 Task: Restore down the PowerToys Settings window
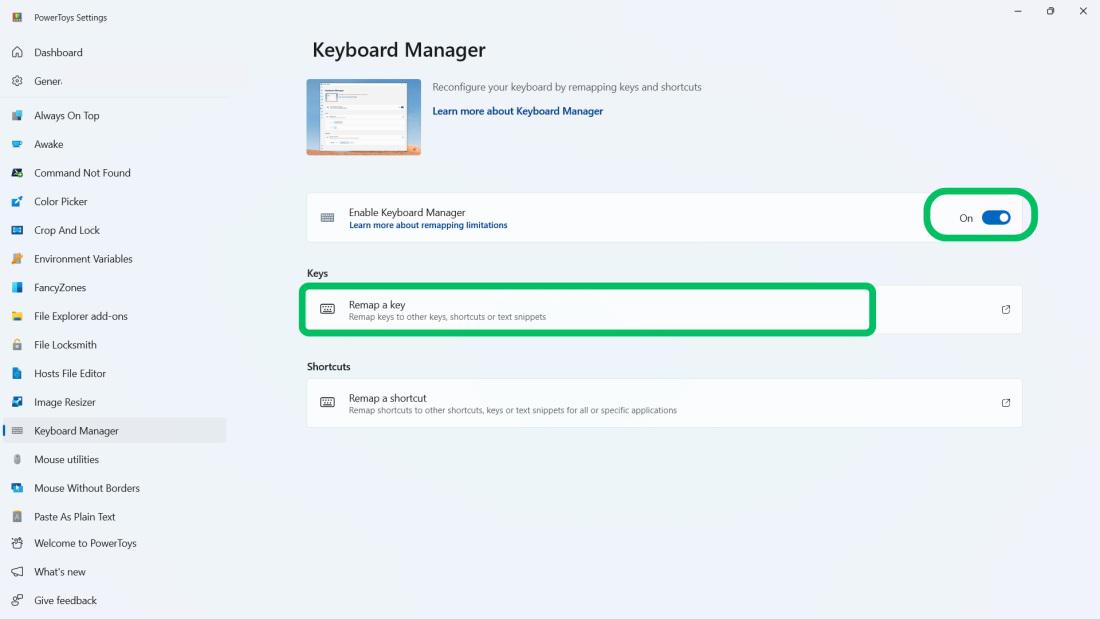pos(1050,11)
